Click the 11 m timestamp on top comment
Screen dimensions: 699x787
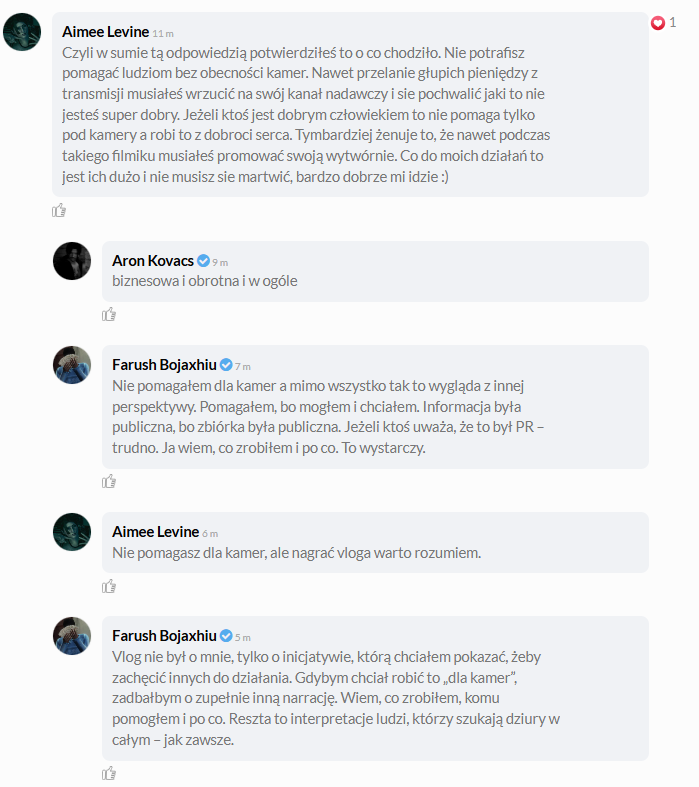(x=163, y=34)
